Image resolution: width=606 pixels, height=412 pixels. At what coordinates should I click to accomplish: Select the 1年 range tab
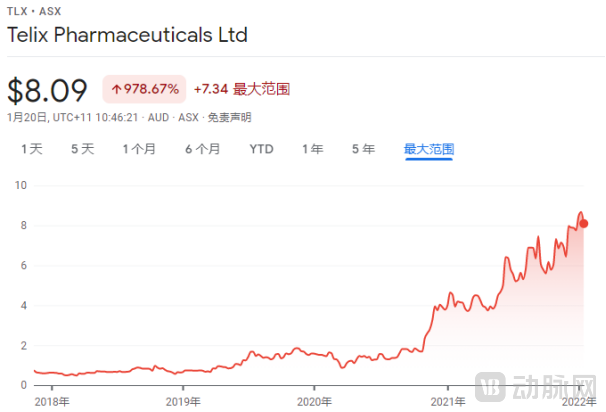pos(312,150)
